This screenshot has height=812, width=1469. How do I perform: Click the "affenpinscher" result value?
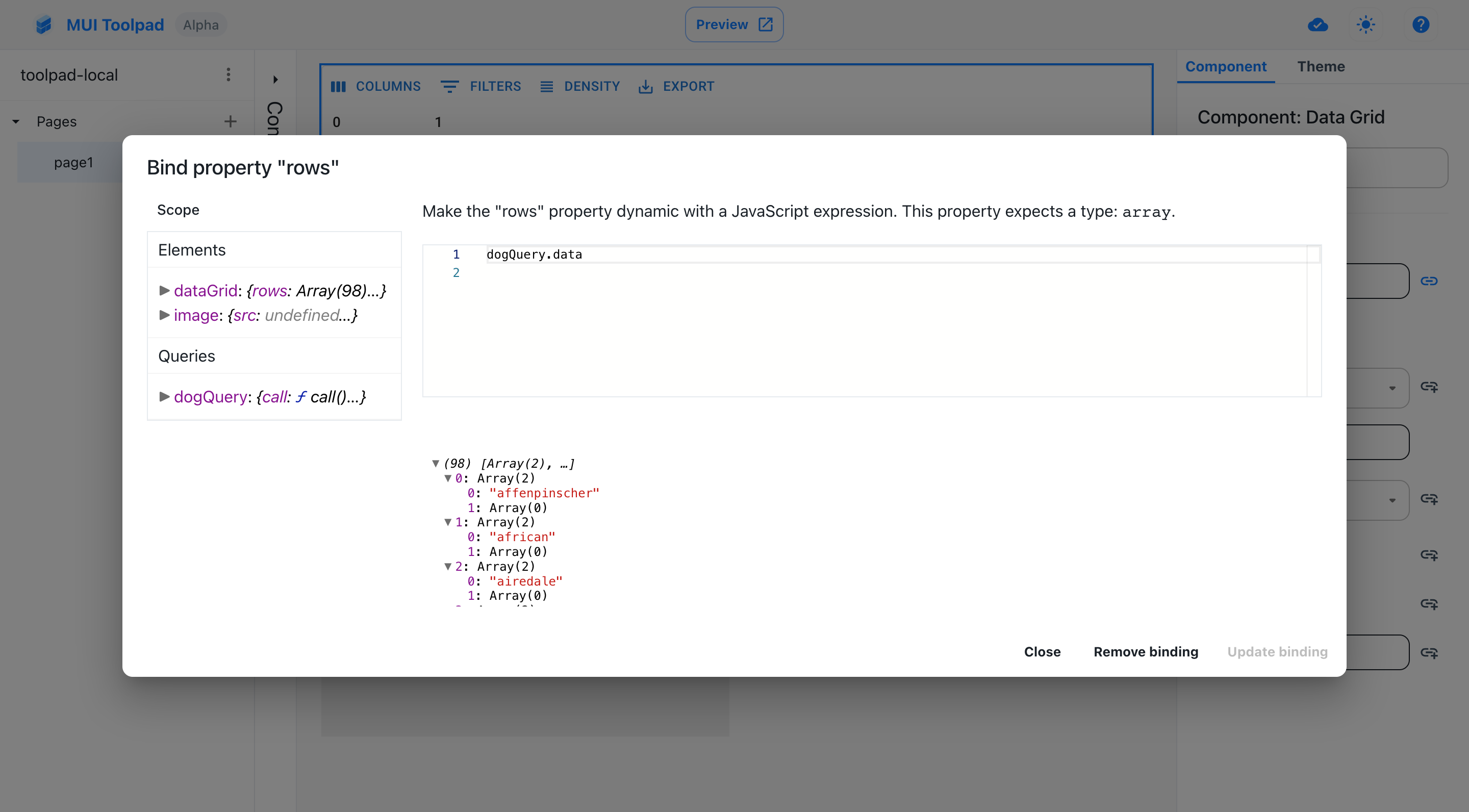click(544, 493)
